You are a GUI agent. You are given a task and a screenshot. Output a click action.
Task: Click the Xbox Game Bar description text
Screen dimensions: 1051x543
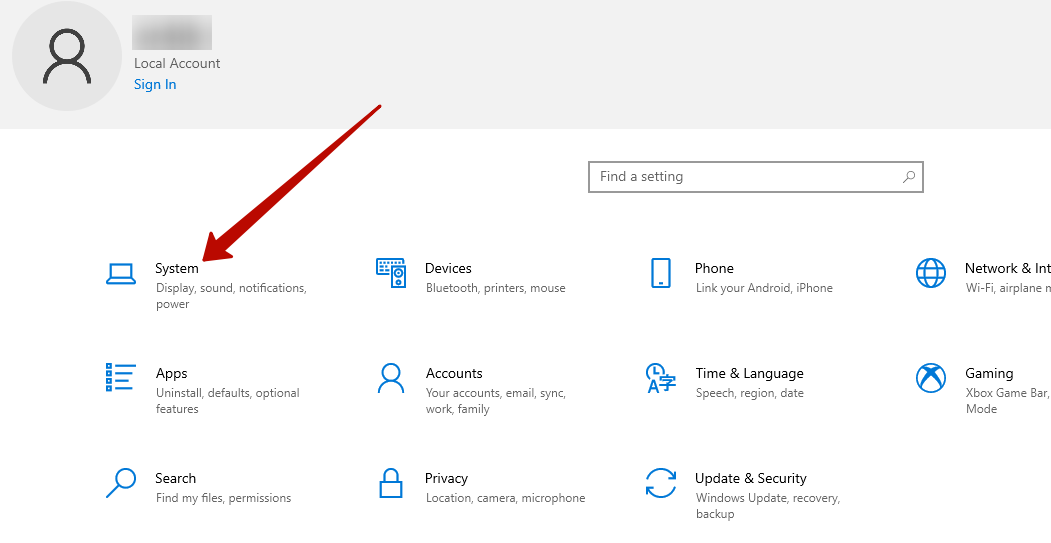(x=1008, y=401)
